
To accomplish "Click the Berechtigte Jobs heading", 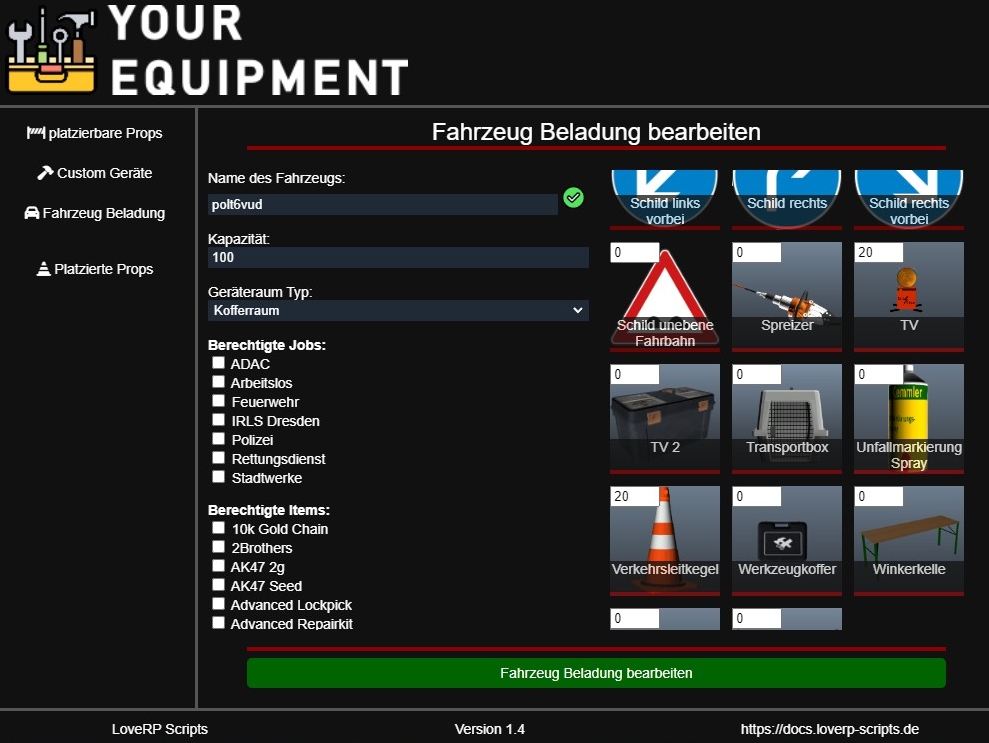I will (267, 345).
